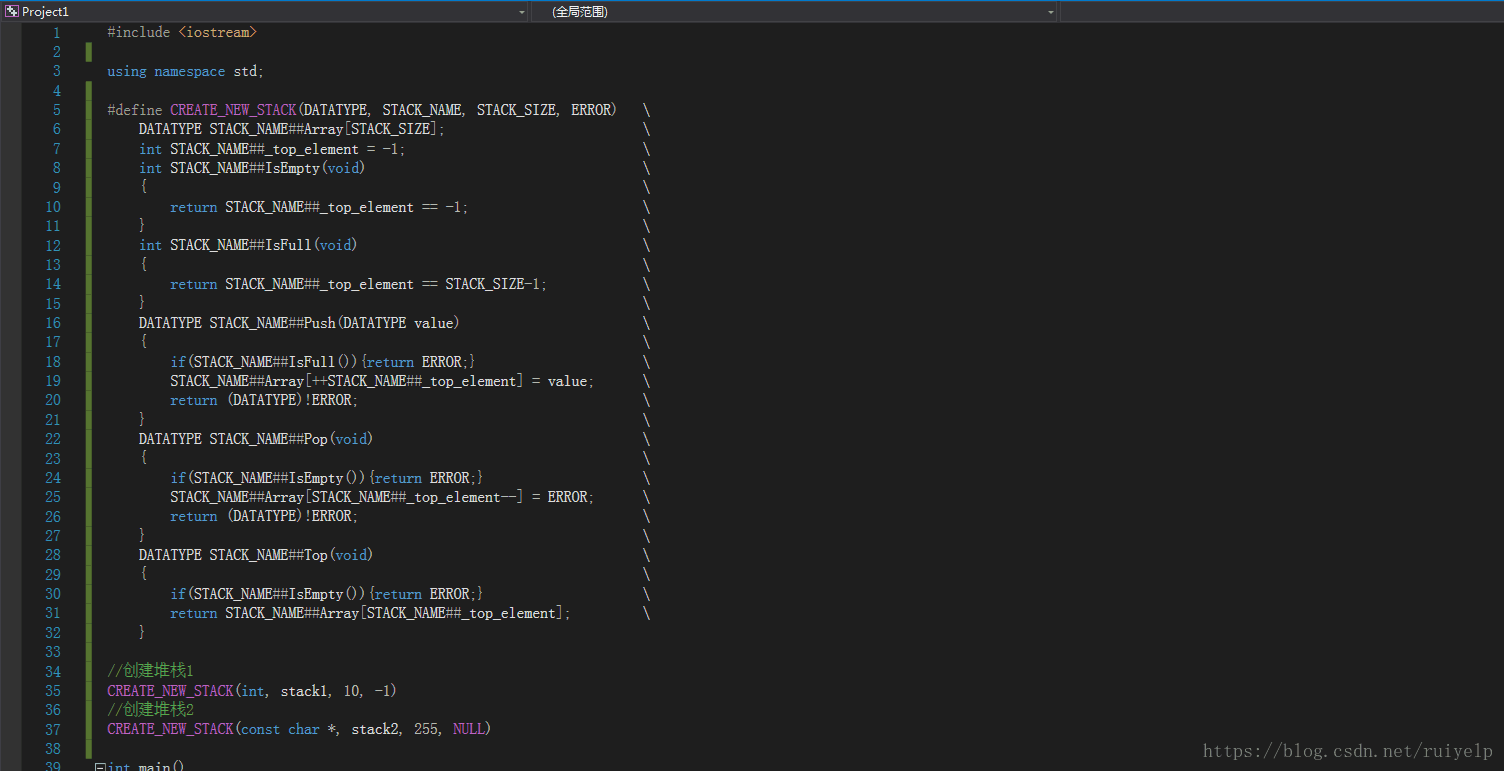Click the #include <iostream> line
The height and width of the screenshot is (771, 1504).
tap(182, 32)
